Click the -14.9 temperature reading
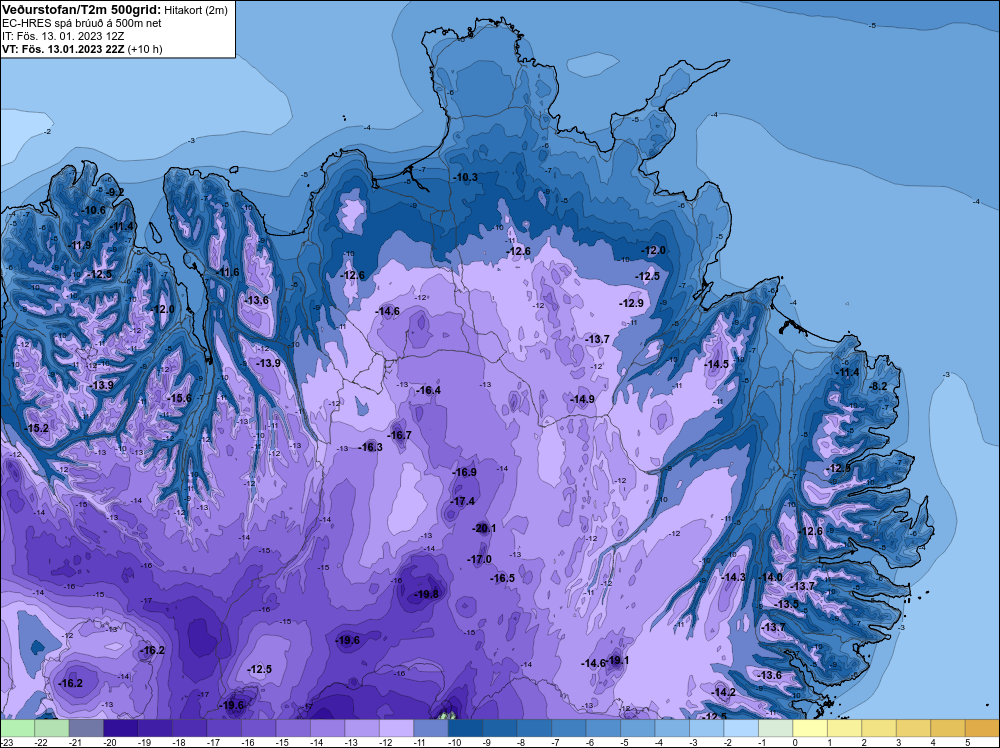 coord(582,399)
